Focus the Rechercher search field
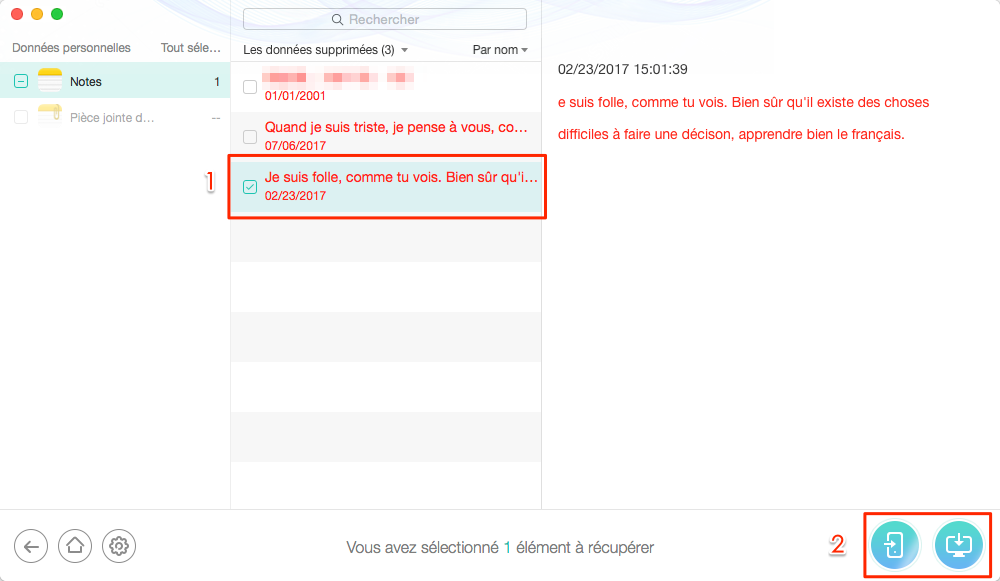Image resolution: width=1000 pixels, height=581 pixels. pyautogui.click(x=385, y=19)
